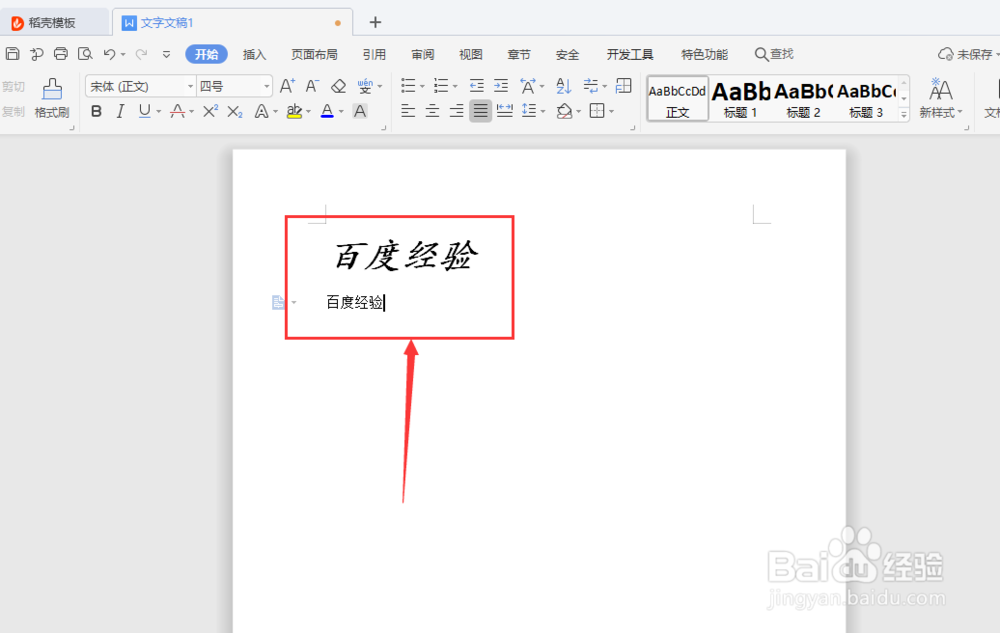Expand the numbered list dropdown arrow

coord(455,86)
